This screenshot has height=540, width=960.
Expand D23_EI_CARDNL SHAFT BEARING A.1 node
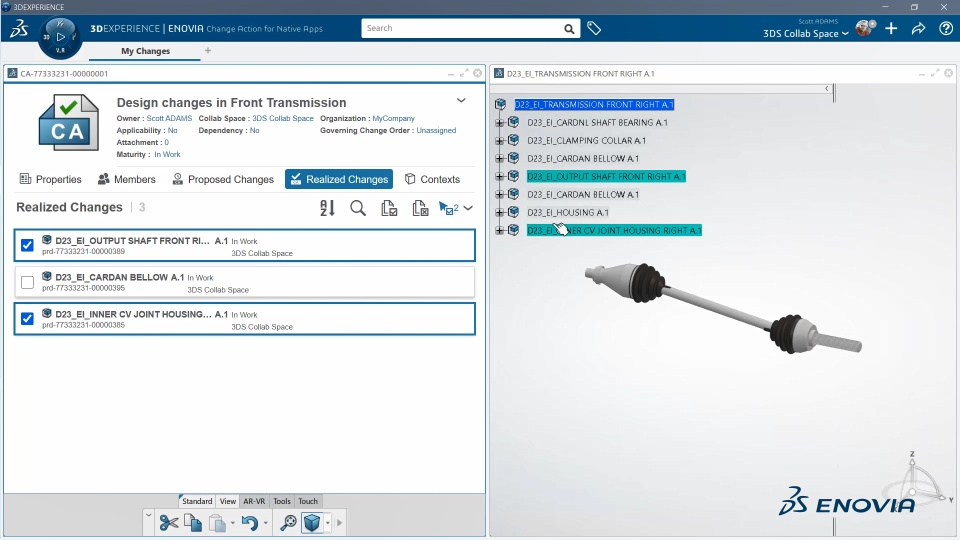click(x=500, y=122)
